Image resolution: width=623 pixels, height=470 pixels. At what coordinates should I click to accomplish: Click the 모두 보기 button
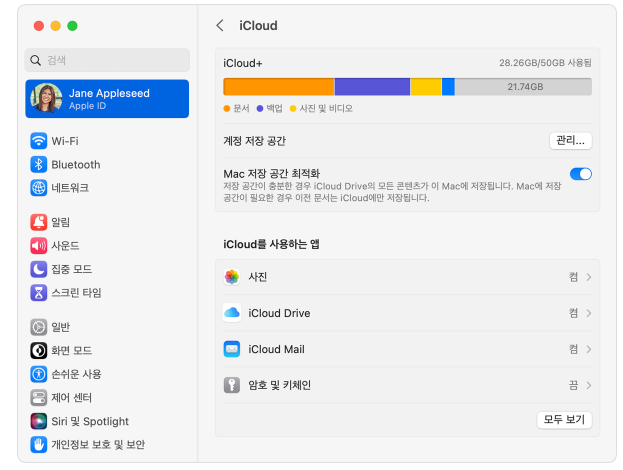click(564, 420)
